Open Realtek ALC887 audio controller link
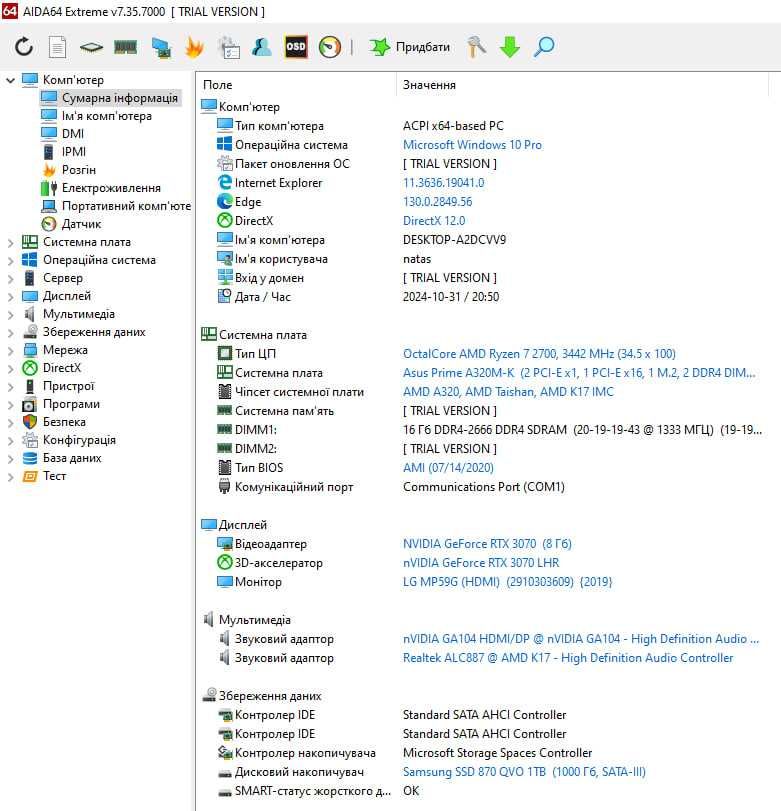781x811 pixels. [x=568, y=658]
